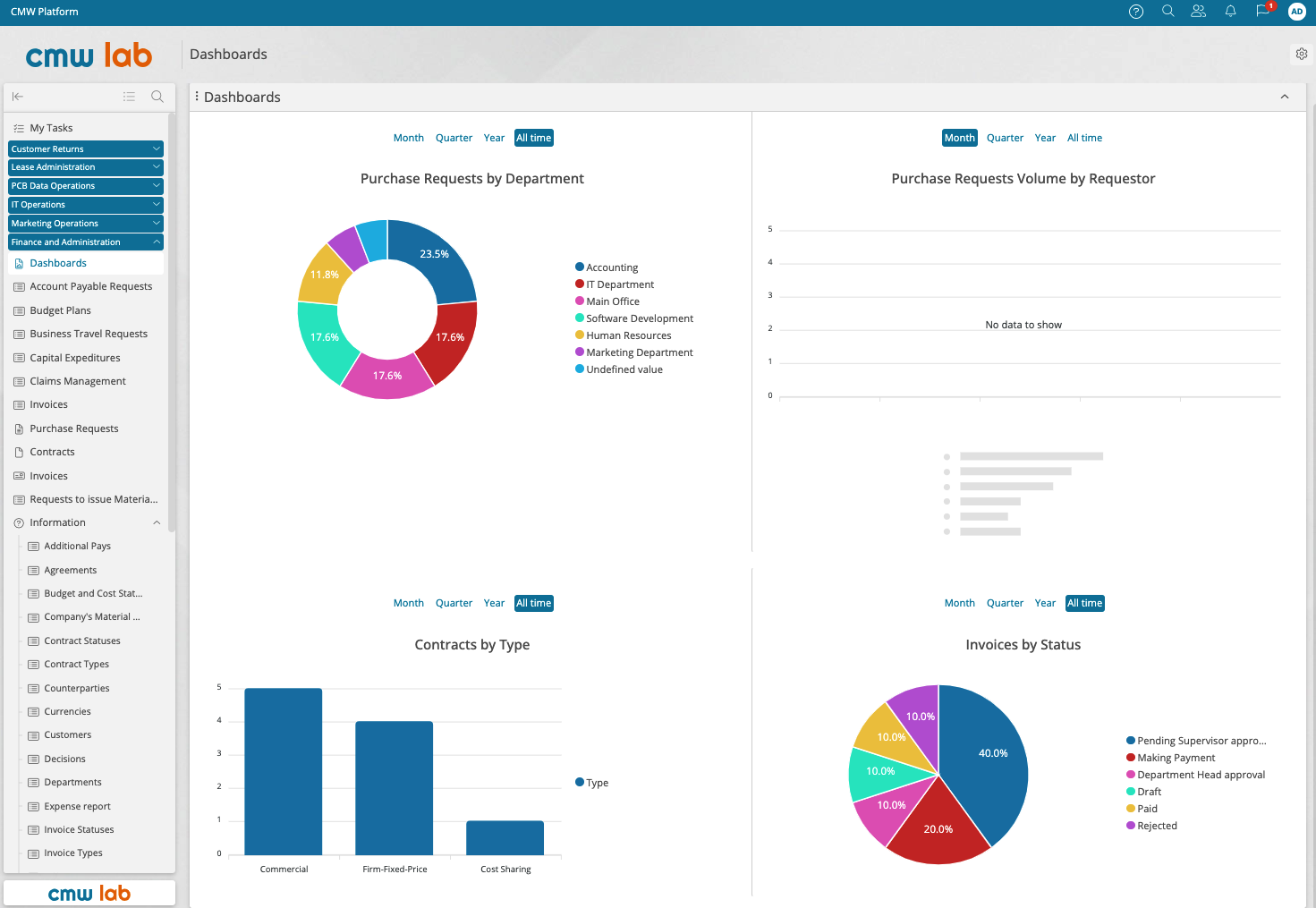Open the AD user avatar
Viewport: 1316px width, 908px height.
click(x=1296, y=12)
